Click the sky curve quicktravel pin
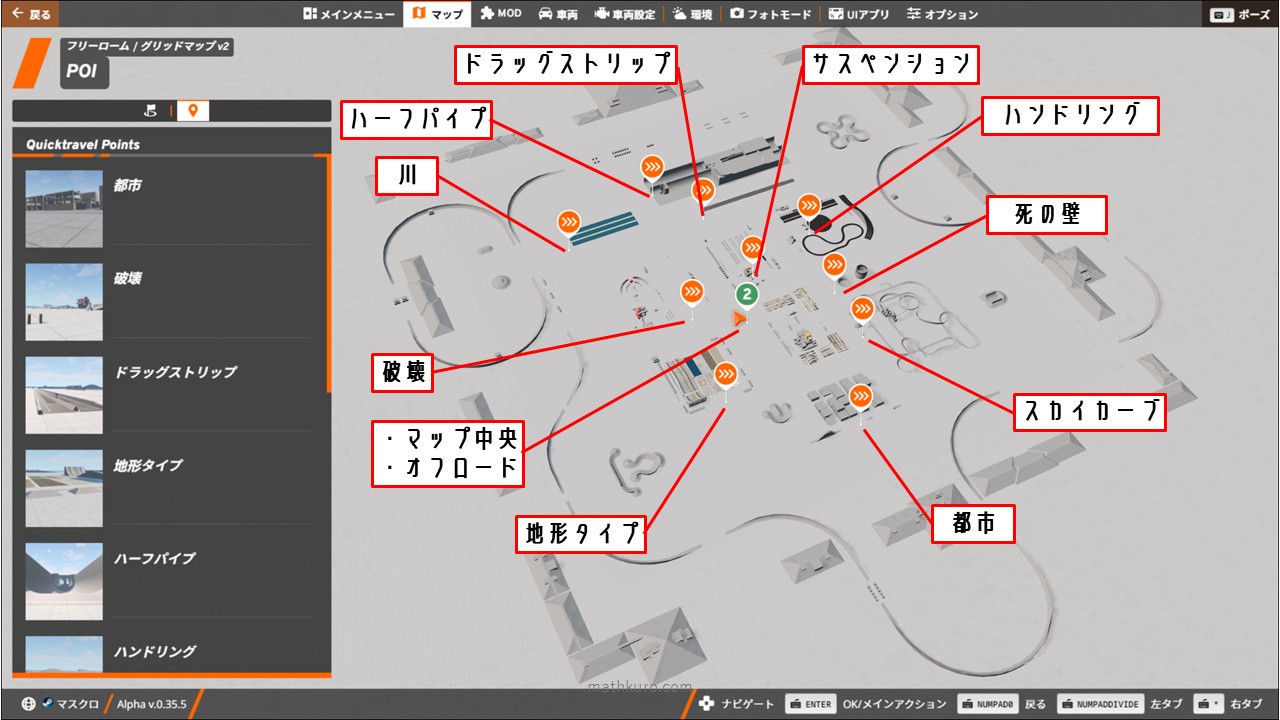Screen dimensions: 1280x720 (861, 309)
